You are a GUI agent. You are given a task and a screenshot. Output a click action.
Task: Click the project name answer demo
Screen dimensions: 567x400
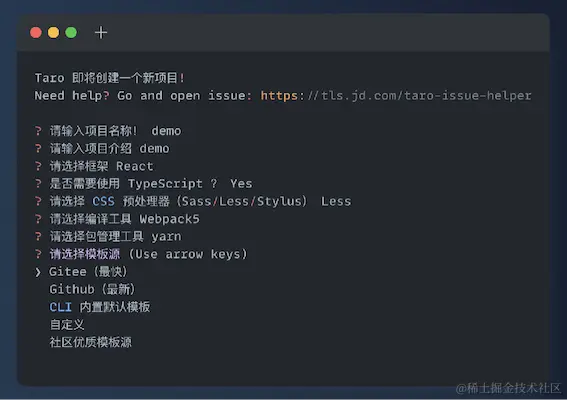tap(166, 131)
